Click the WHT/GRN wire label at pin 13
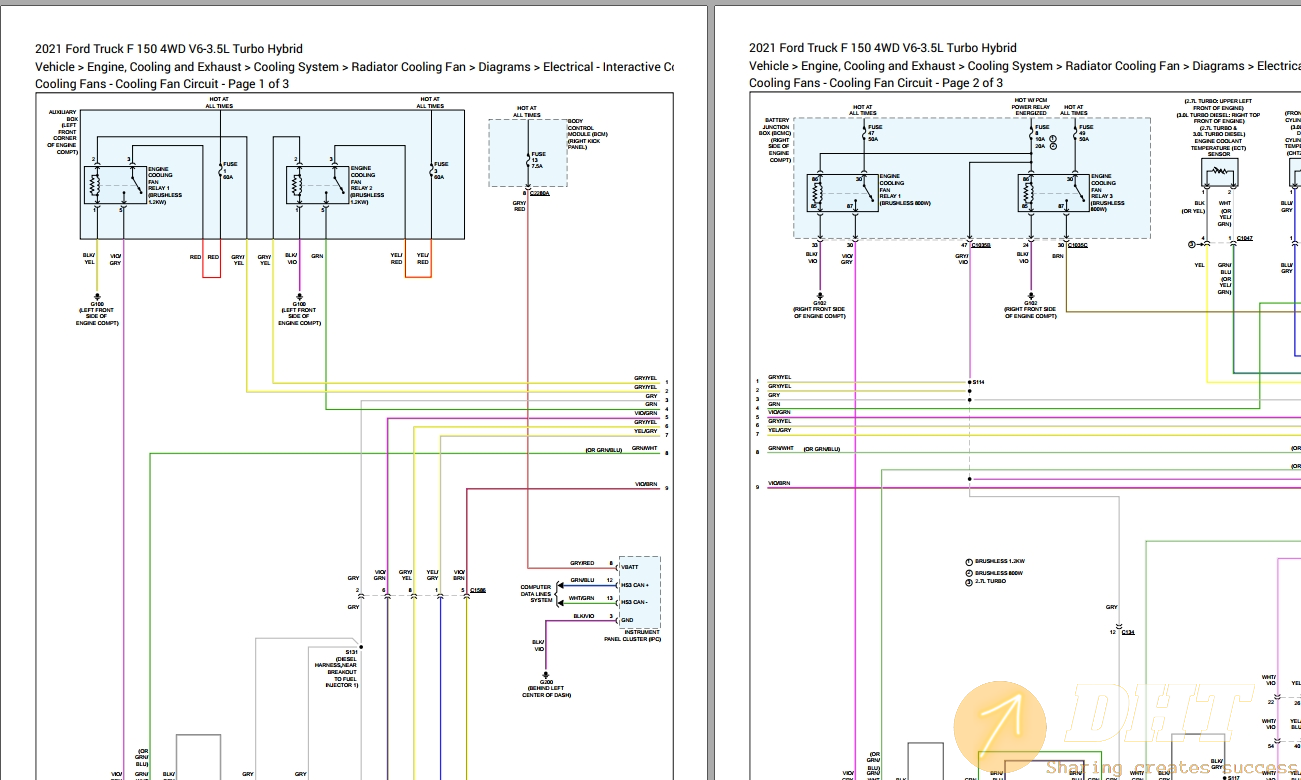The height and width of the screenshot is (780, 1301). click(x=582, y=598)
